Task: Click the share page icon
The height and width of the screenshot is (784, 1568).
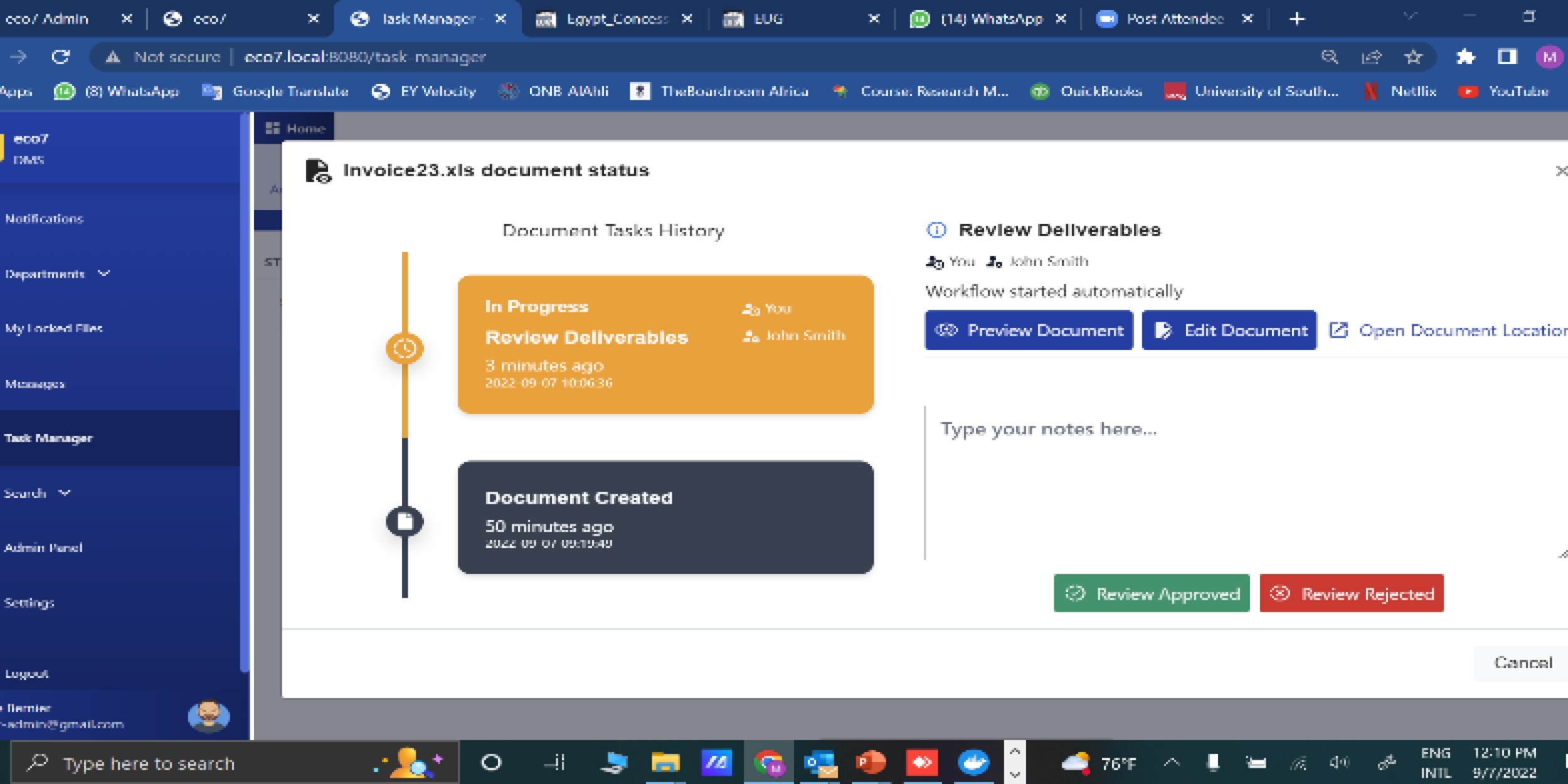Action: [1372, 57]
